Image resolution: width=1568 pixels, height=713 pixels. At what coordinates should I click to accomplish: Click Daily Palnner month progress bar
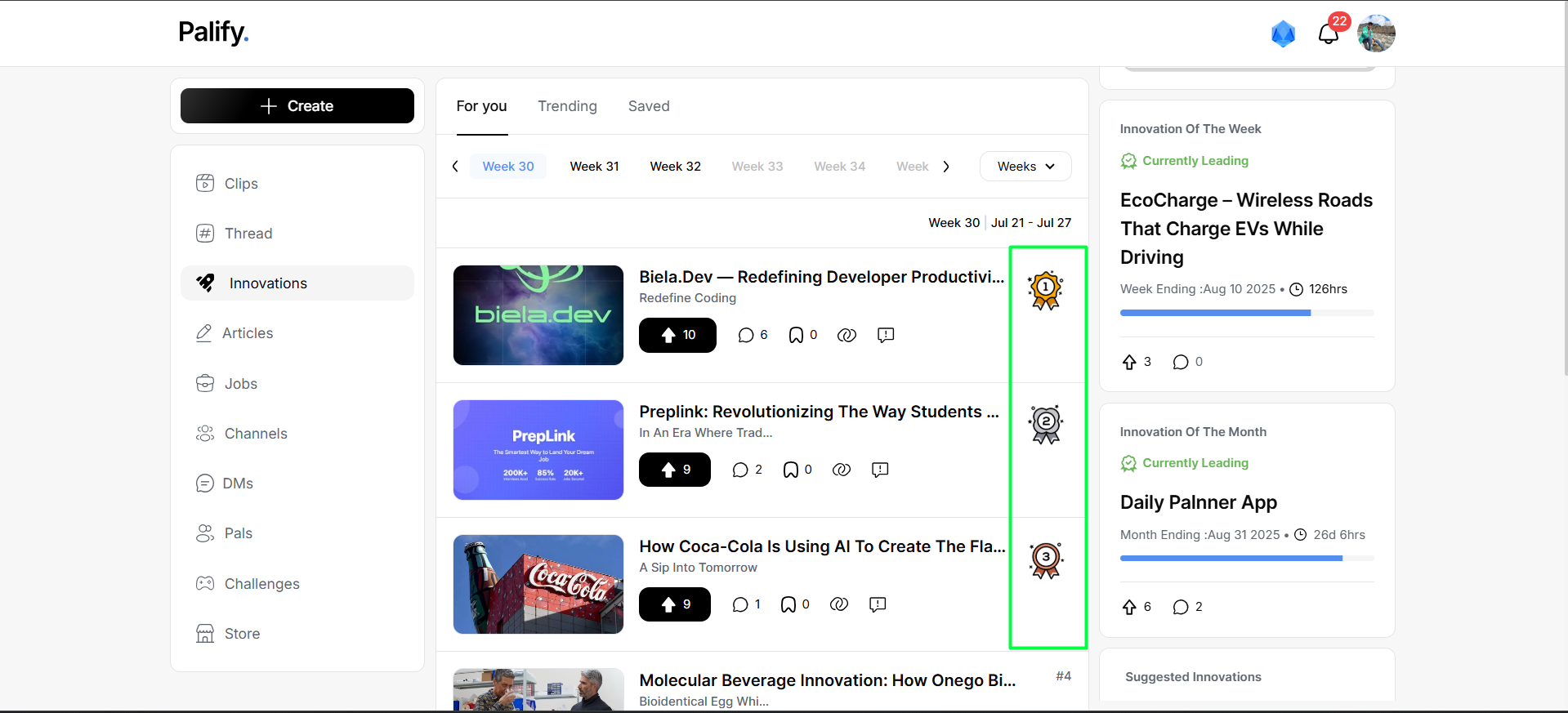[1247, 558]
